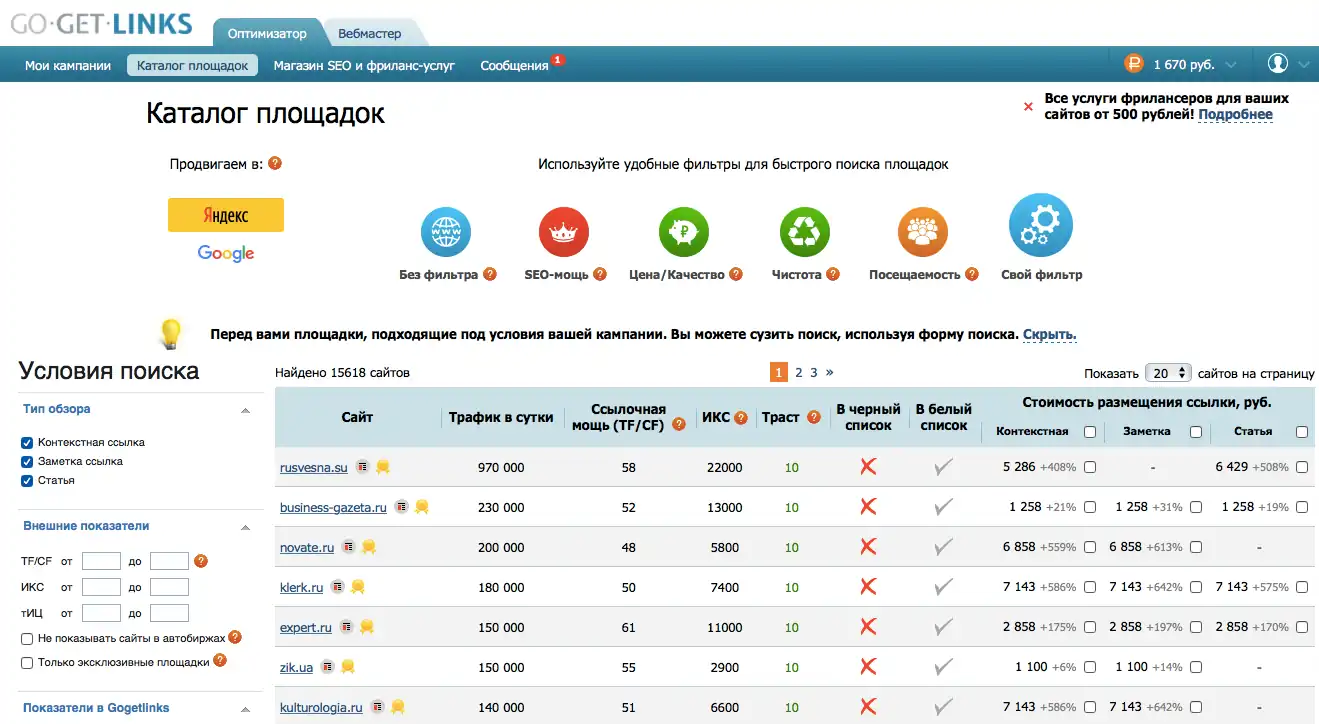Click the table icon next to business-gazeta.ru
1319x724 pixels.
pyautogui.click(x=401, y=507)
